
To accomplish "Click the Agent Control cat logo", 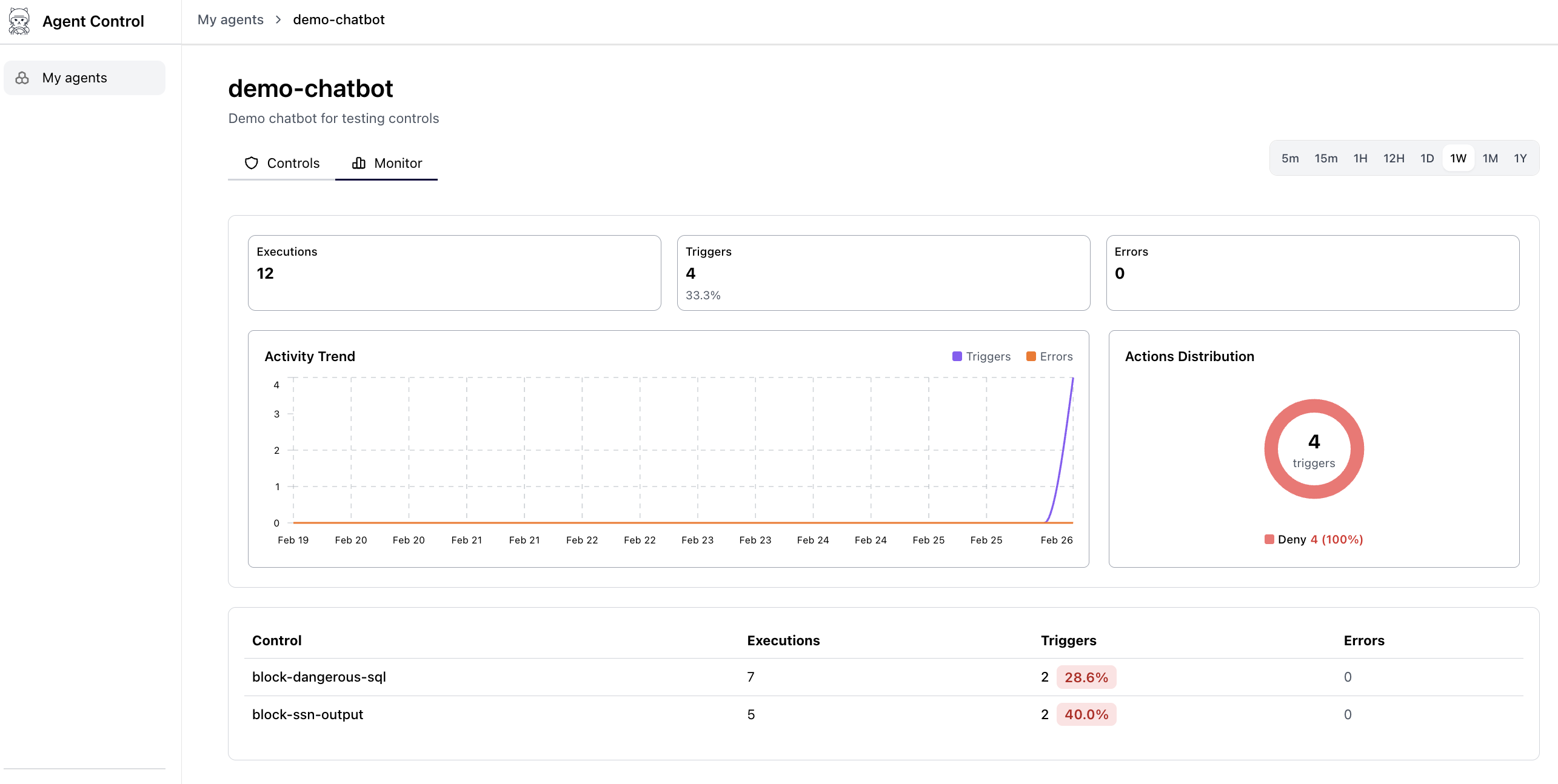I will (19, 21).
